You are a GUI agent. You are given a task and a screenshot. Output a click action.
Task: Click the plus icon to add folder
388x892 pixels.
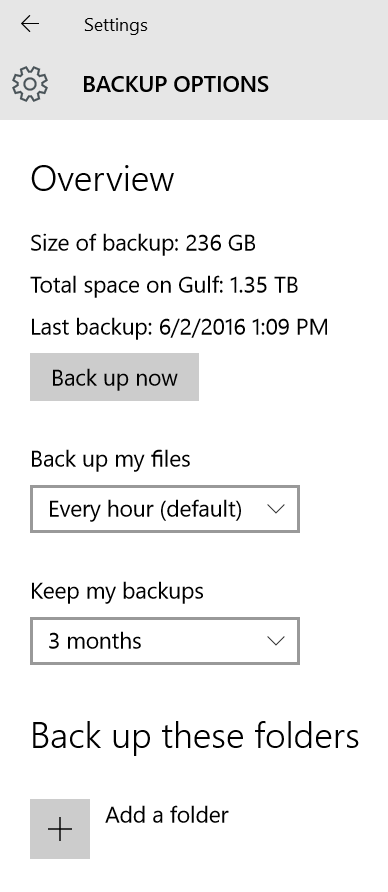(60, 829)
